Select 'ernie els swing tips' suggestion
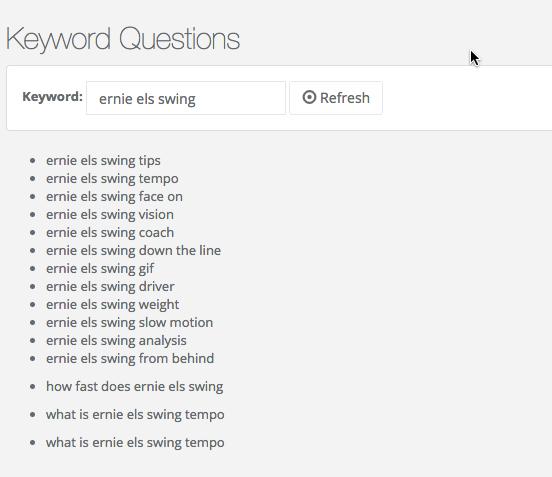The image size is (552, 477). pos(103,161)
